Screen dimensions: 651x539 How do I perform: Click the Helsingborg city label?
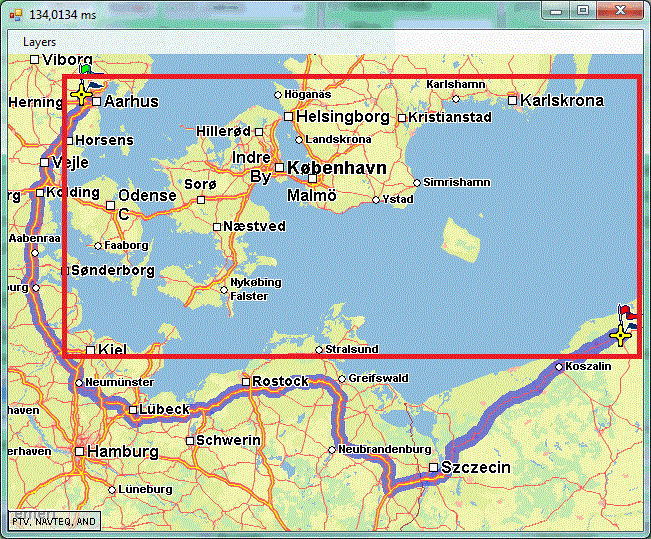coord(343,117)
